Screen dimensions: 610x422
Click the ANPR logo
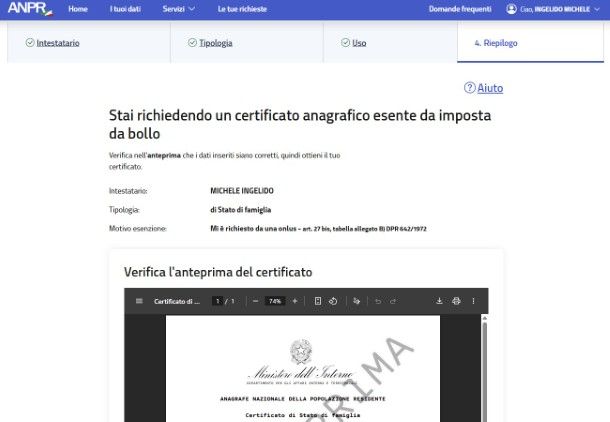point(30,9)
